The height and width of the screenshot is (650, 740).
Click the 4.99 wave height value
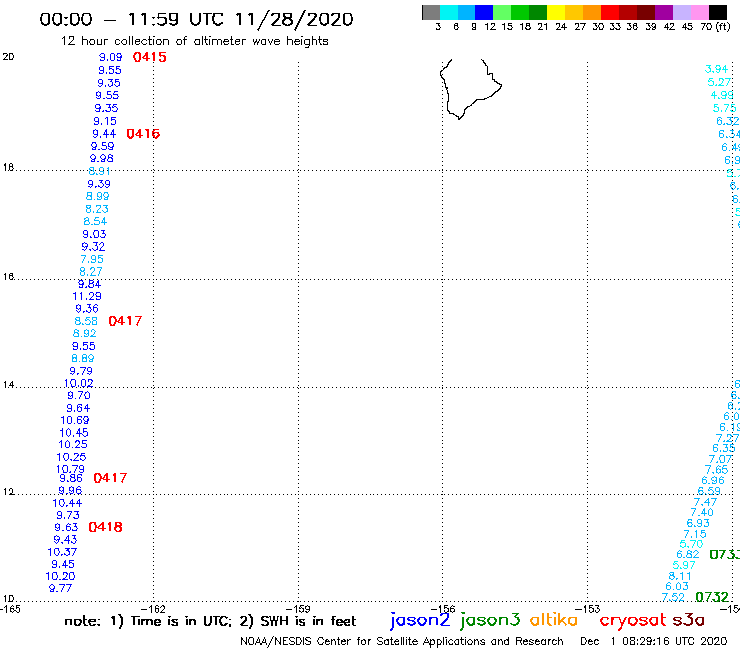click(722, 95)
